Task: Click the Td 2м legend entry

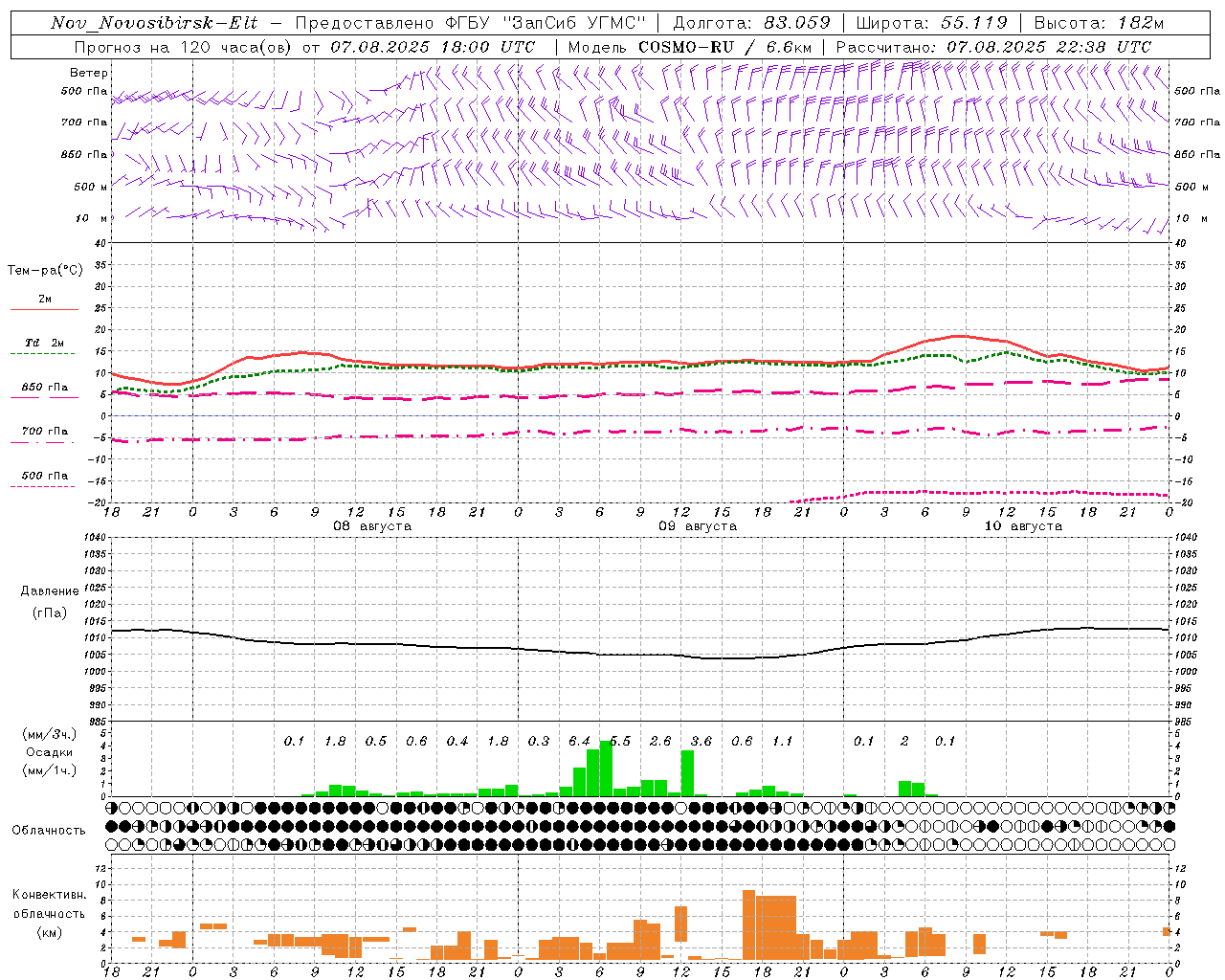Action: (x=45, y=343)
